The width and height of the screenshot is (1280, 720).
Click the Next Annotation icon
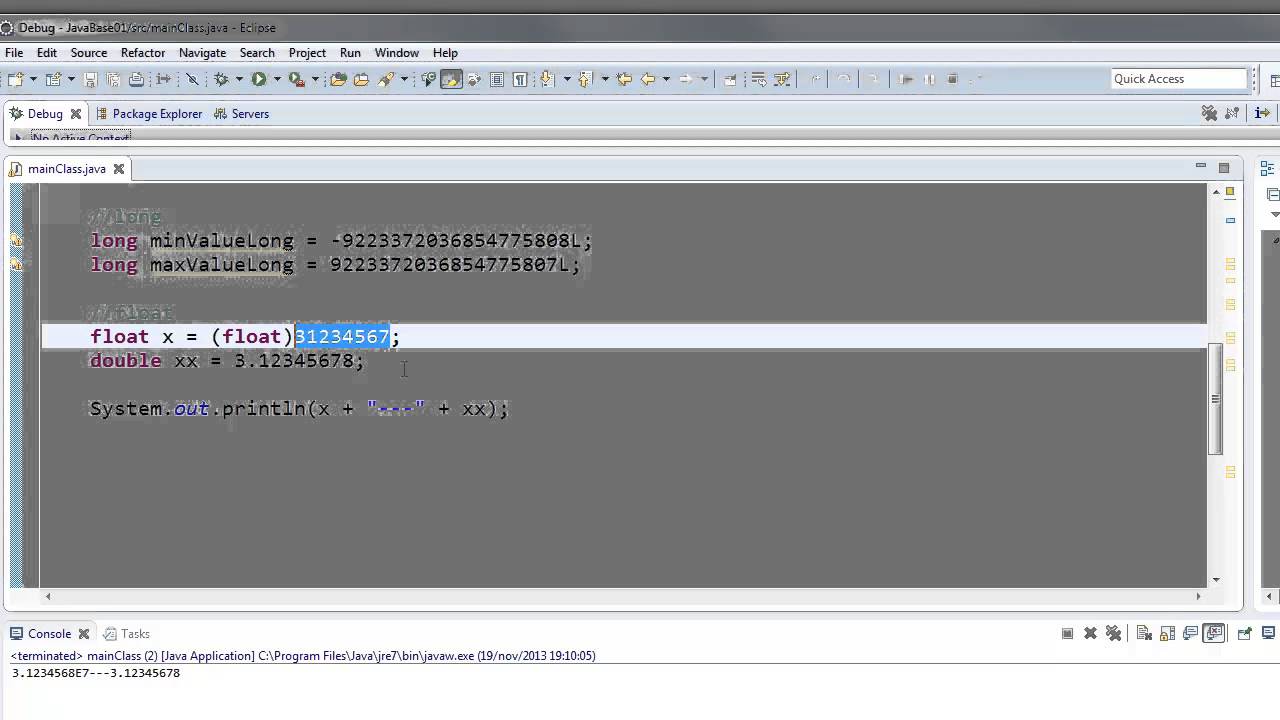(x=547, y=79)
